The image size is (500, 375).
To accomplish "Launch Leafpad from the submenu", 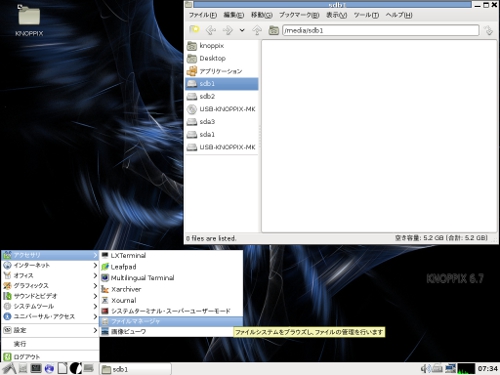I will pos(171,267).
